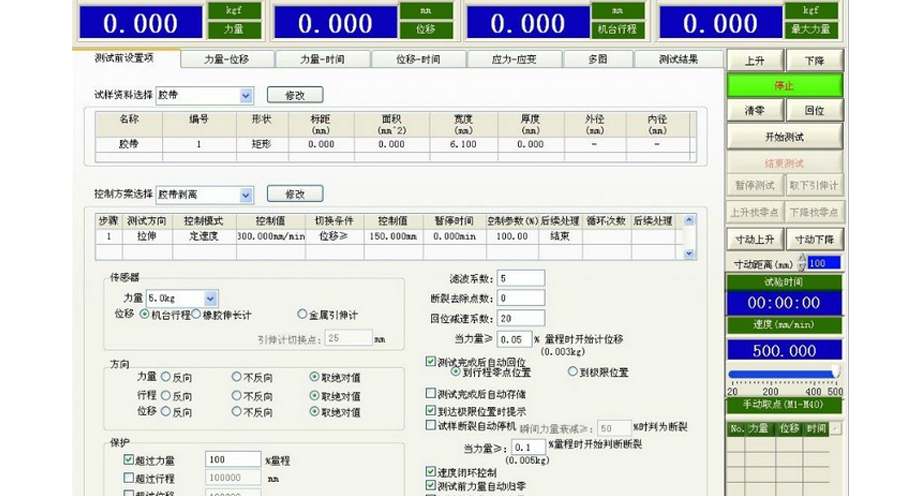Click 修改 next to 试样资料选择
The image size is (920, 496).
pos(294,95)
